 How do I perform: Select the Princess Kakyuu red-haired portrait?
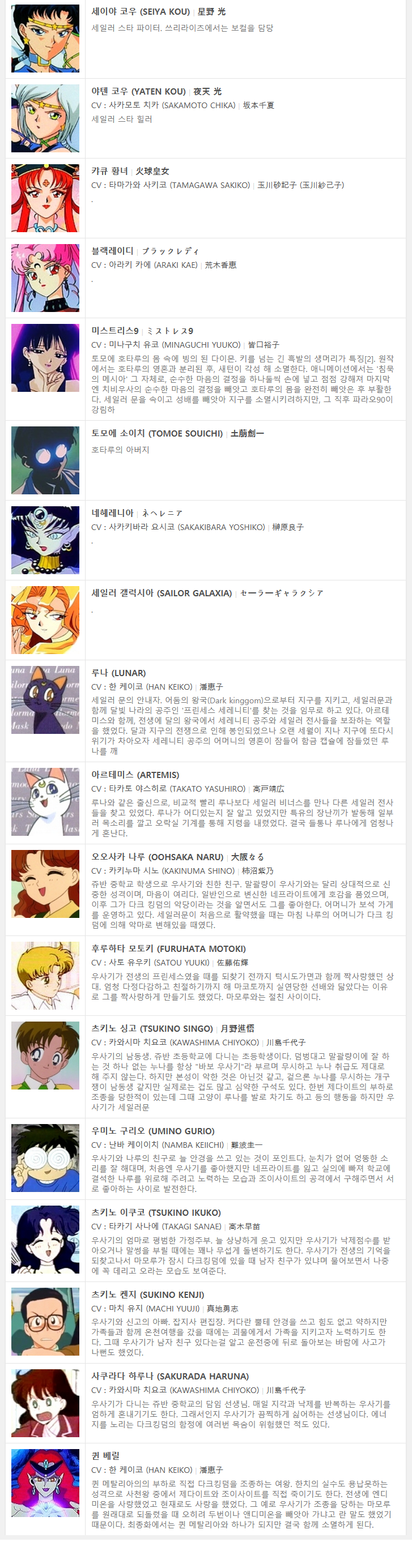45,198
